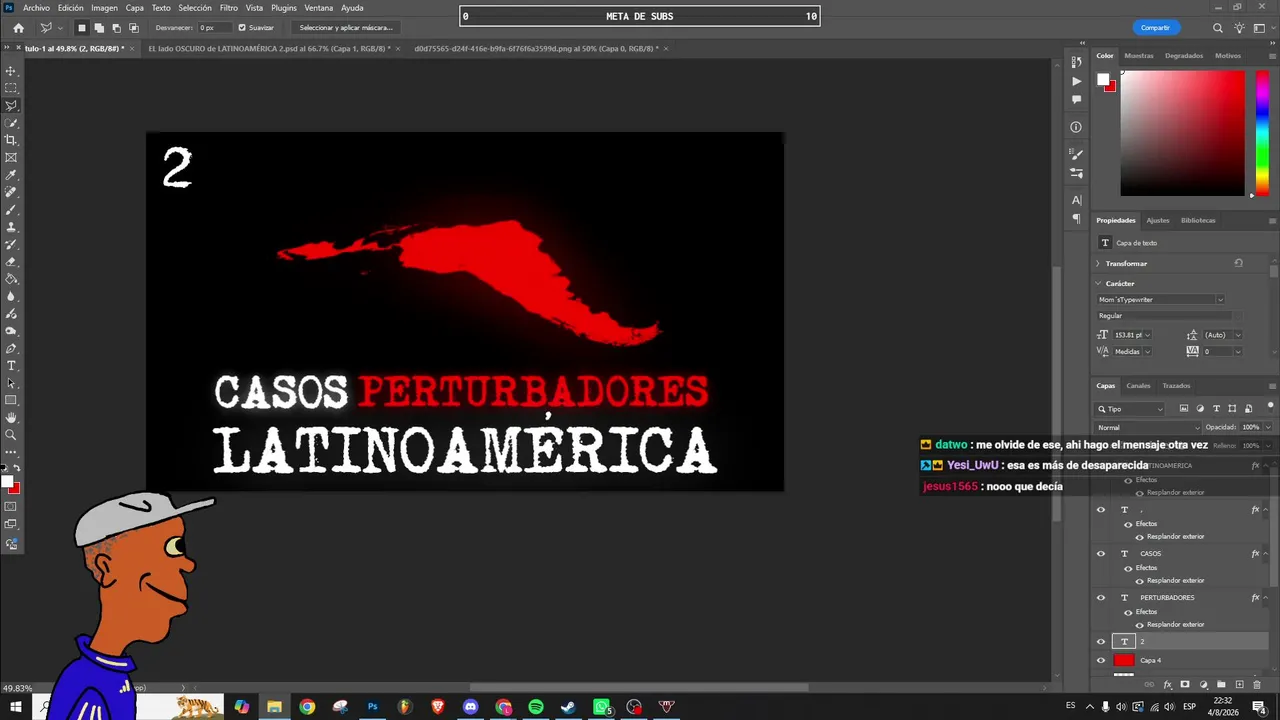1280x720 pixels.
Task: Hide the Capa 4 layer
Action: (x=1101, y=660)
